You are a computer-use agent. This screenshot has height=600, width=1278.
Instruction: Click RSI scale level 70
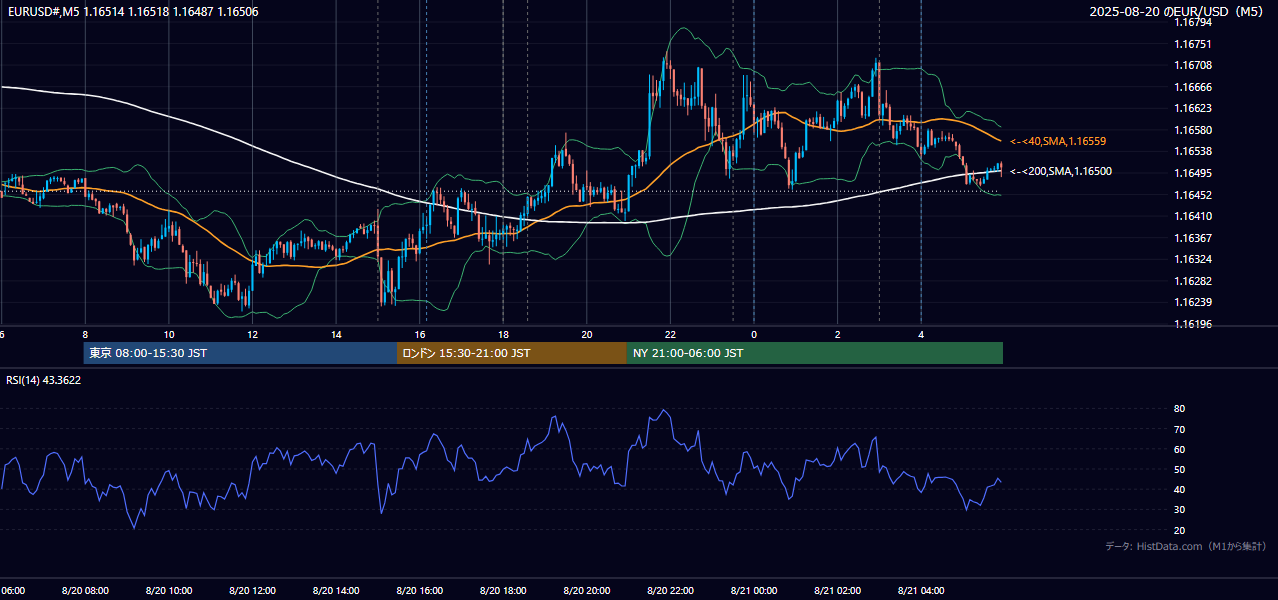(1179, 429)
